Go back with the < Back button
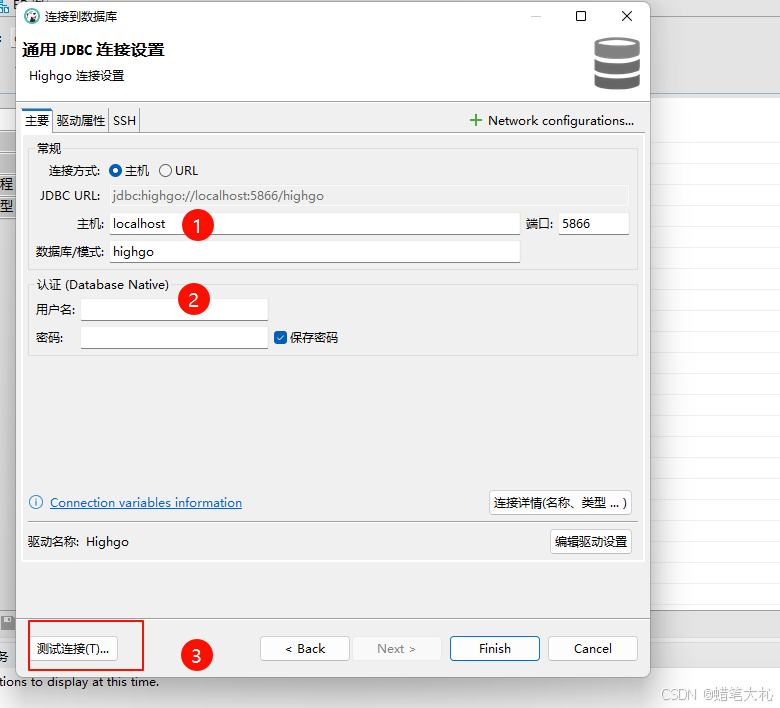Screen dimensions: 780x708 click(305, 649)
